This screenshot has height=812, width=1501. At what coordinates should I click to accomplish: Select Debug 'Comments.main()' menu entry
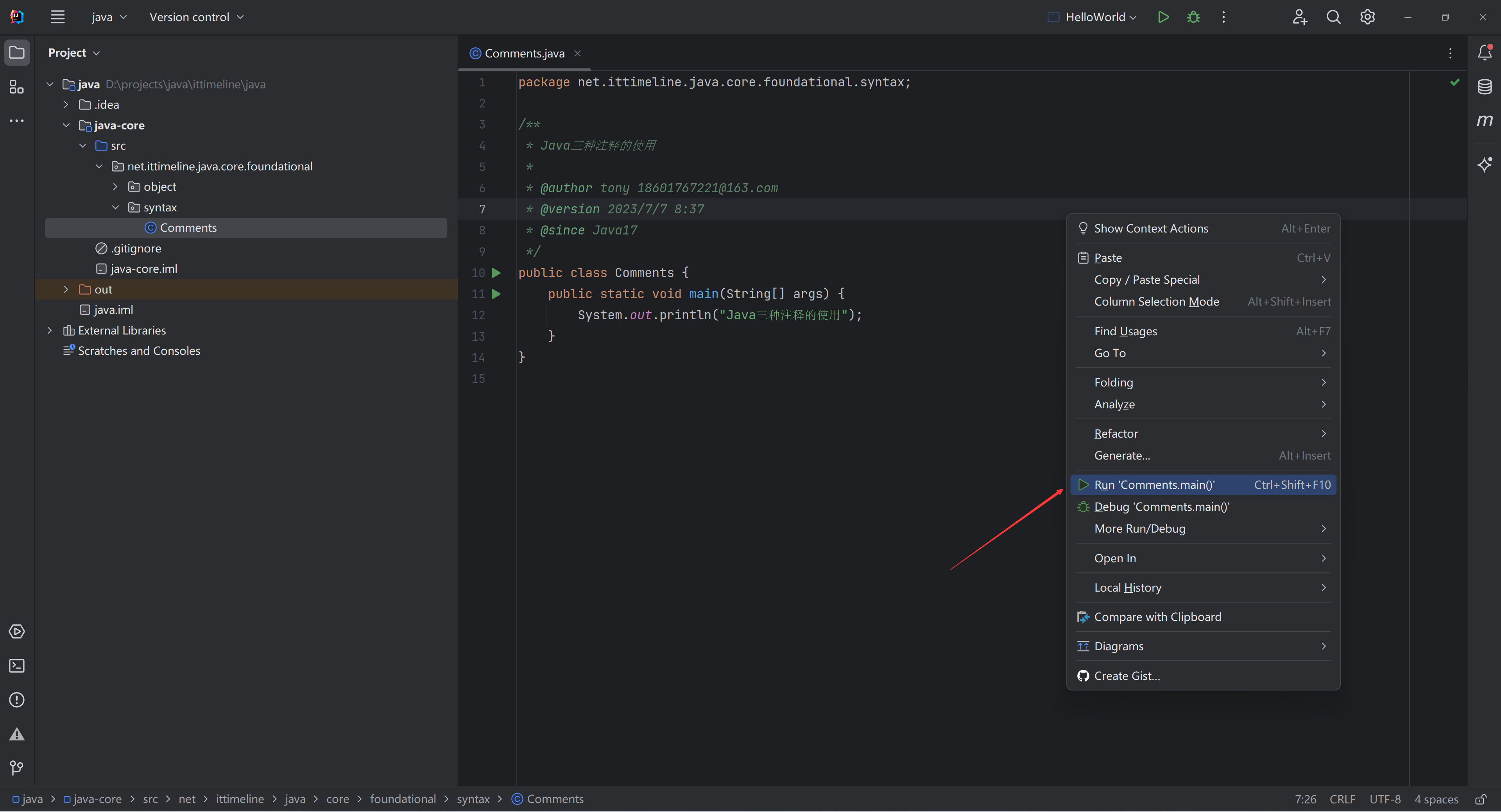(1203, 507)
